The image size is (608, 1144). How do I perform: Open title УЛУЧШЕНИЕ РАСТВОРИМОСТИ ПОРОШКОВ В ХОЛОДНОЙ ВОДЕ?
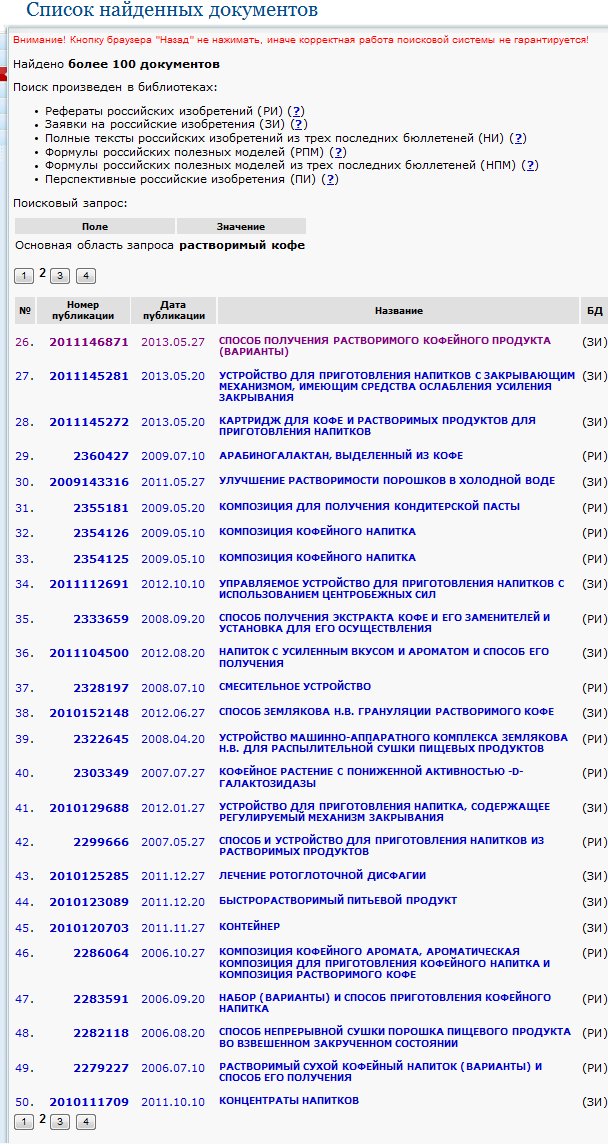tap(387, 481)
